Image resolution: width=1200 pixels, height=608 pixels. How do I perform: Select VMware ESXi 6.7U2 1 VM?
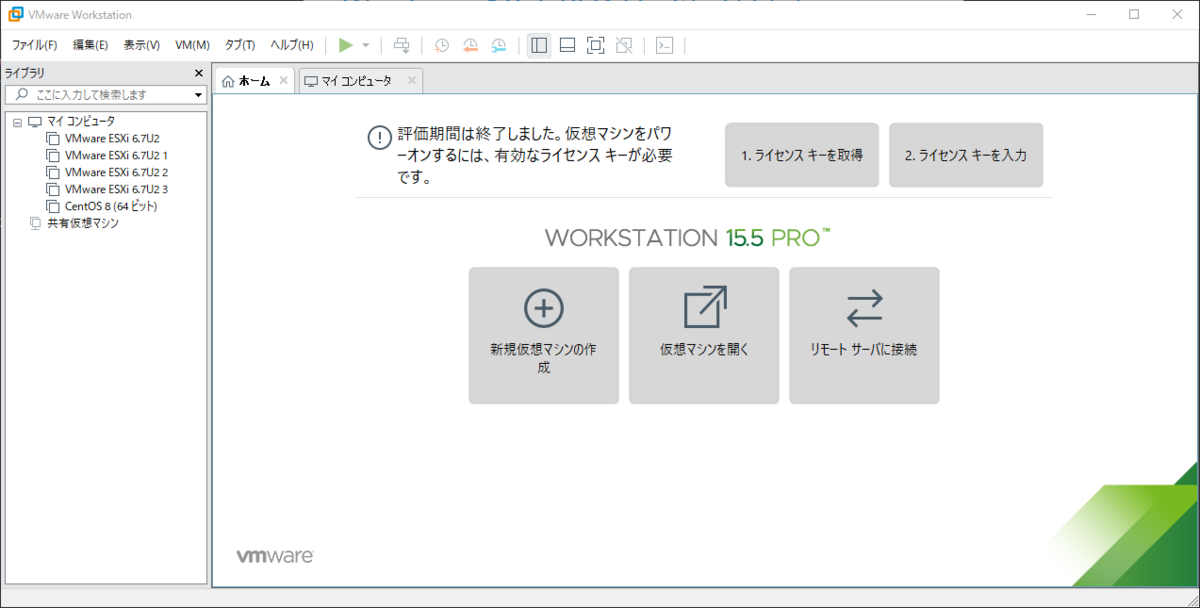coord(116,155)
